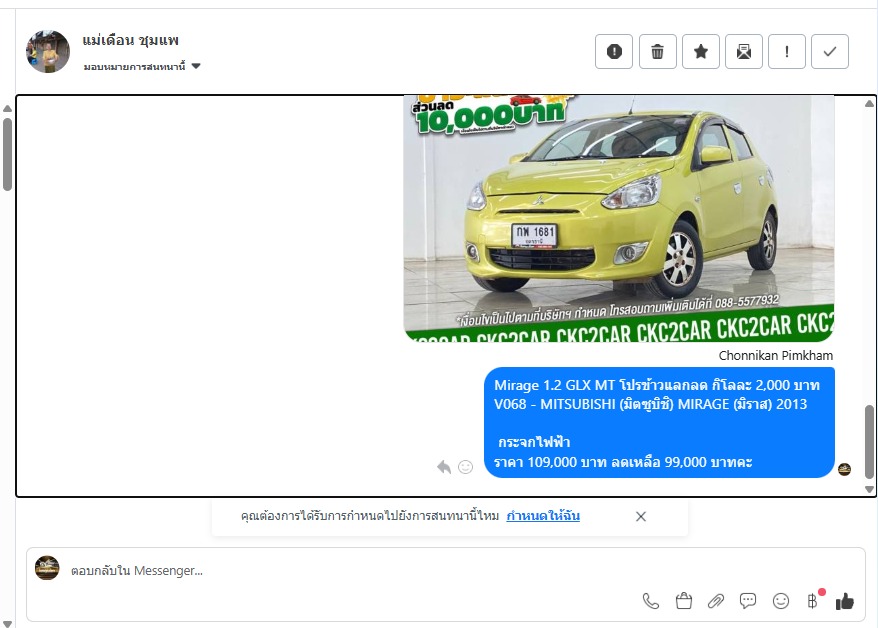The width and height of the screenshot is (878, 628).
Task: Mark conversation as unread via envelope icon
Action: (x=744, y=51)
